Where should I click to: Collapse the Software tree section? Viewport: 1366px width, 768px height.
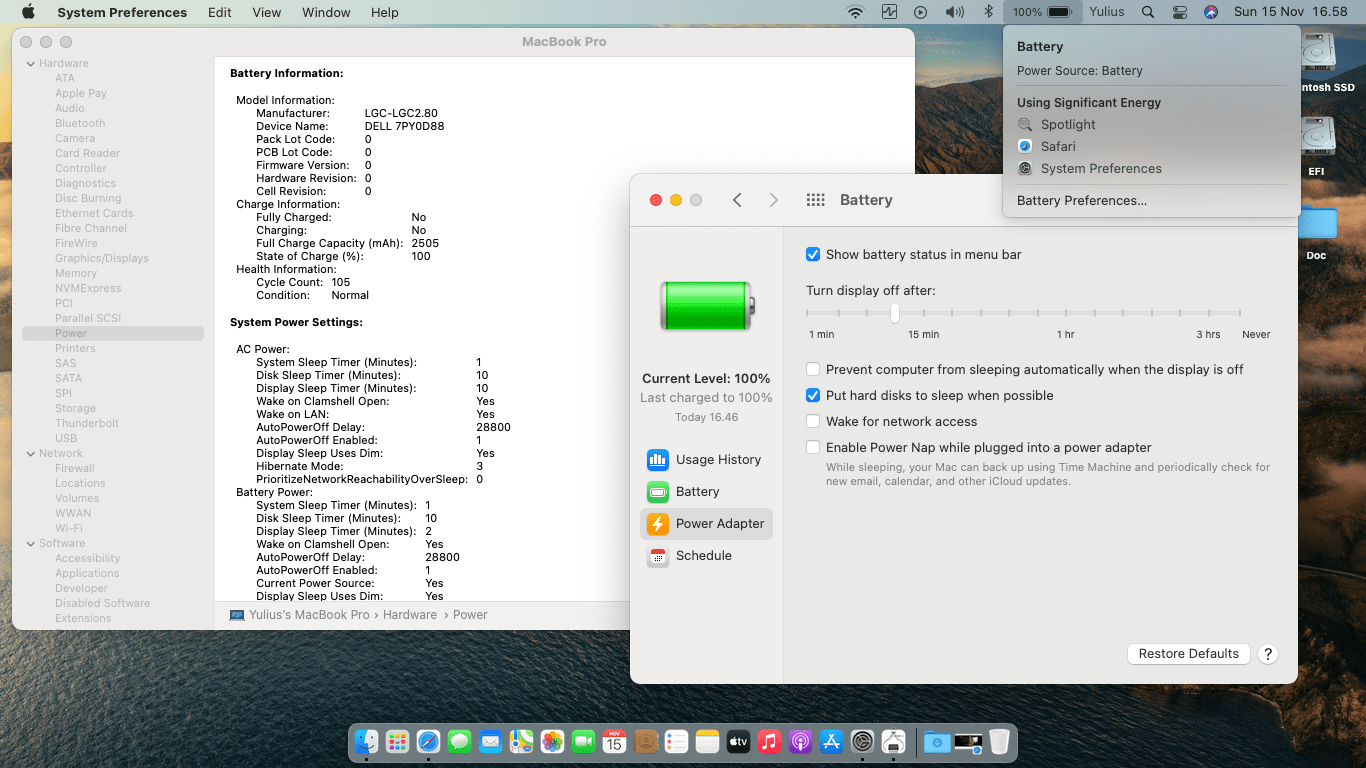coord(30,544)
